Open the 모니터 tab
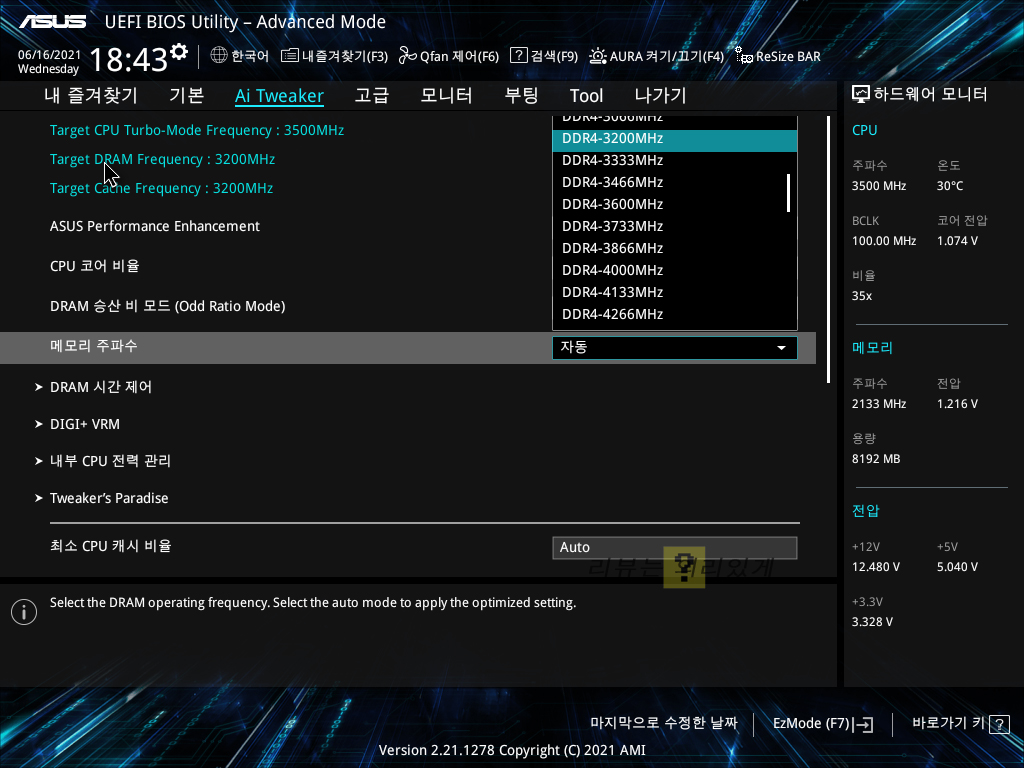The height and width of the screenshot is (768, 1024). (x=446, y=95)
